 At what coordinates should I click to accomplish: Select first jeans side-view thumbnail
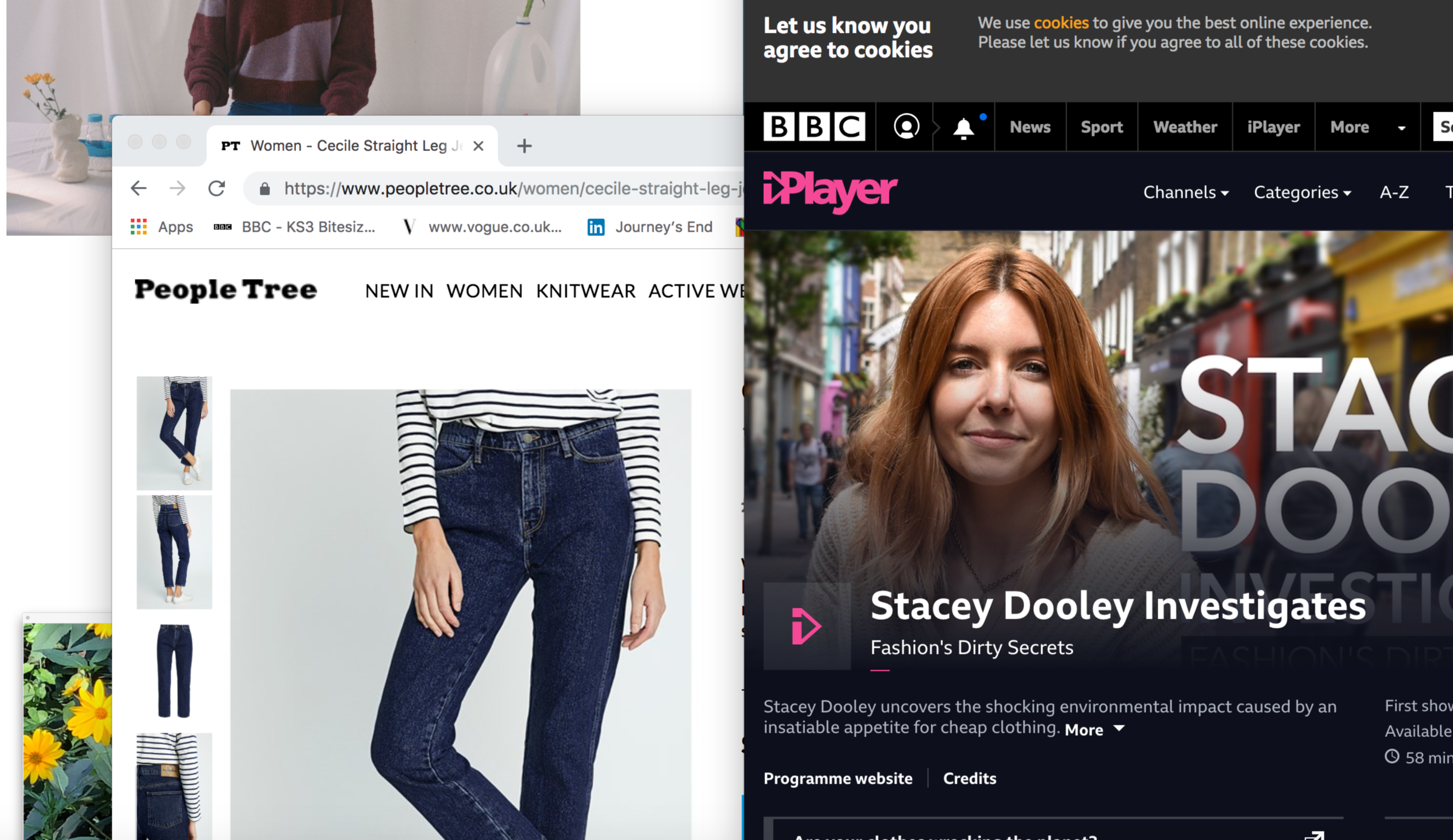coord(174,432)
